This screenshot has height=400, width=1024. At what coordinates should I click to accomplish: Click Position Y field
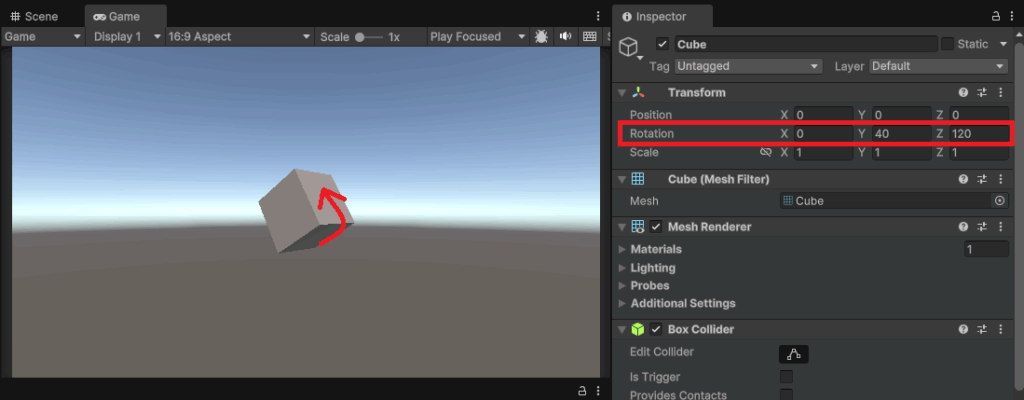point(901,115)
